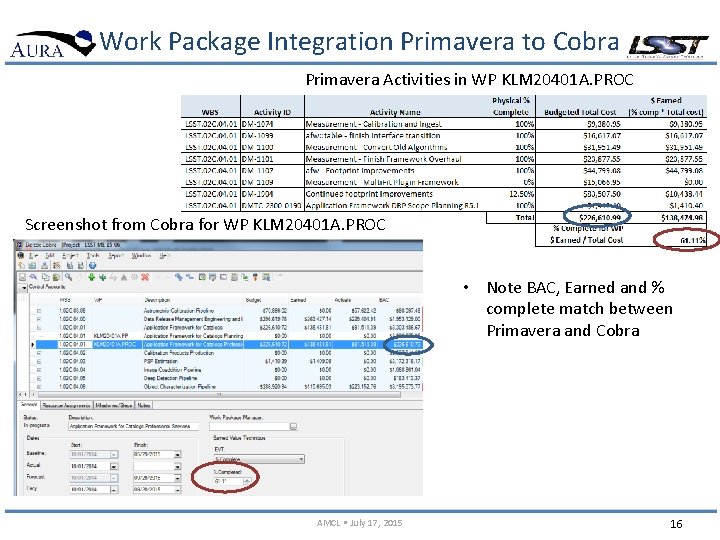720x540 pixels.
Task: Click the $226,610.99 budgeted total cell
Action: pyautogui.click(x=600, y=217)
